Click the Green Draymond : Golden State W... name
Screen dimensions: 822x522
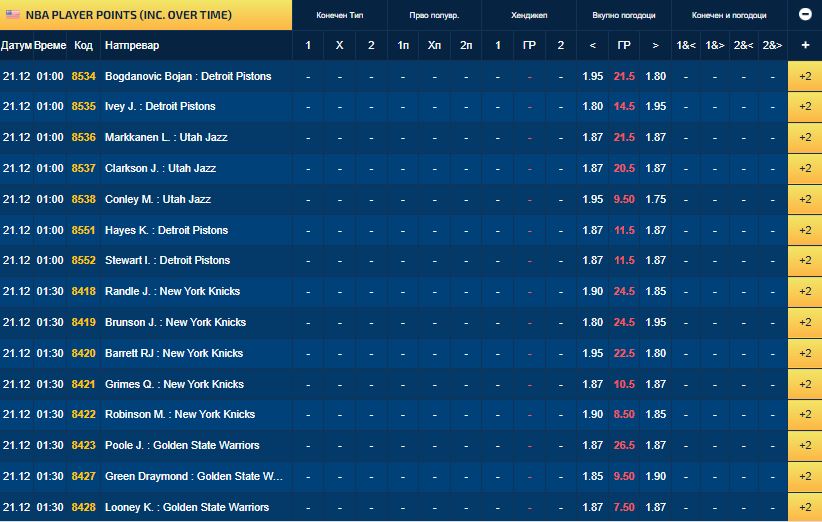194,476
